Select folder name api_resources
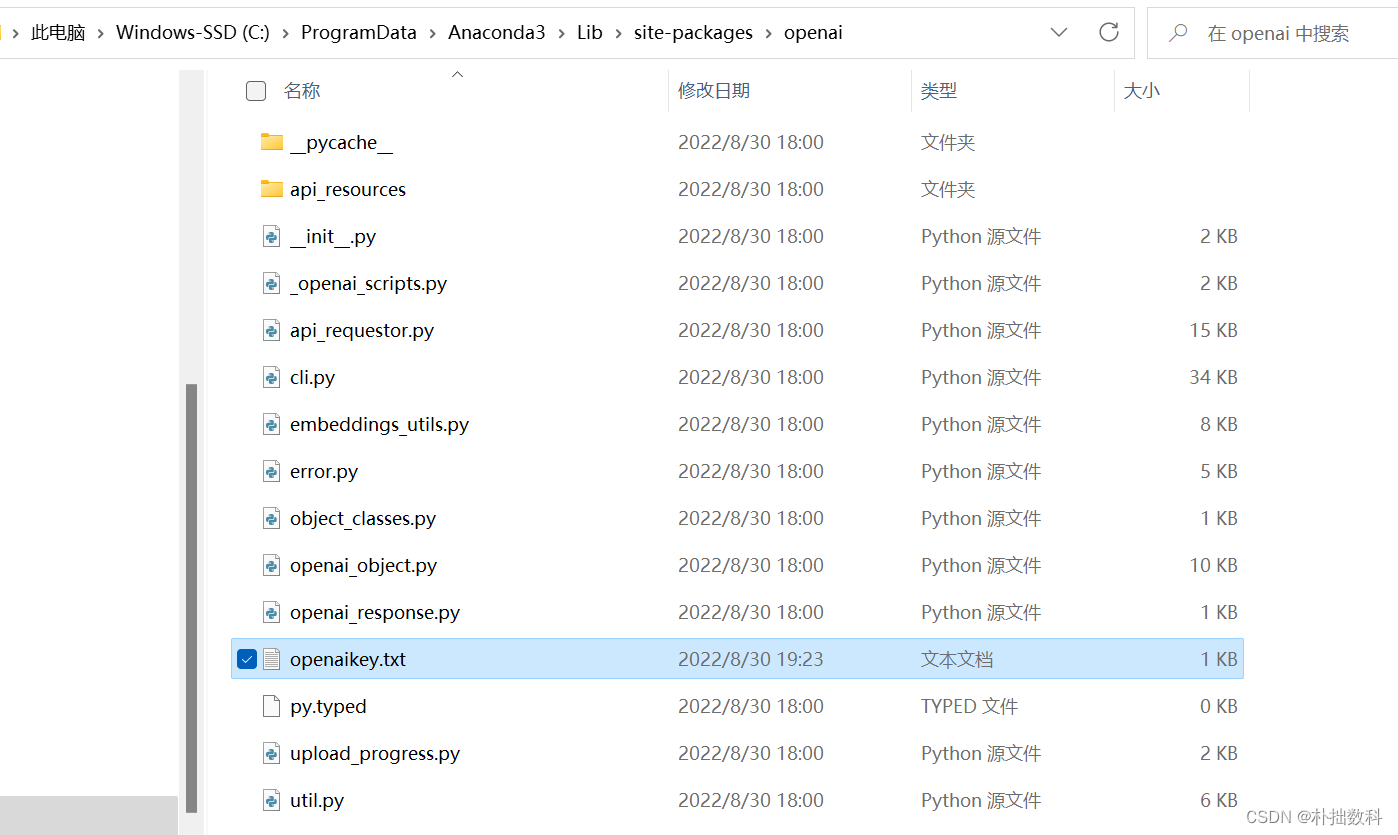The height and width of the screenshot is (835, 1398). coord(348,190)
